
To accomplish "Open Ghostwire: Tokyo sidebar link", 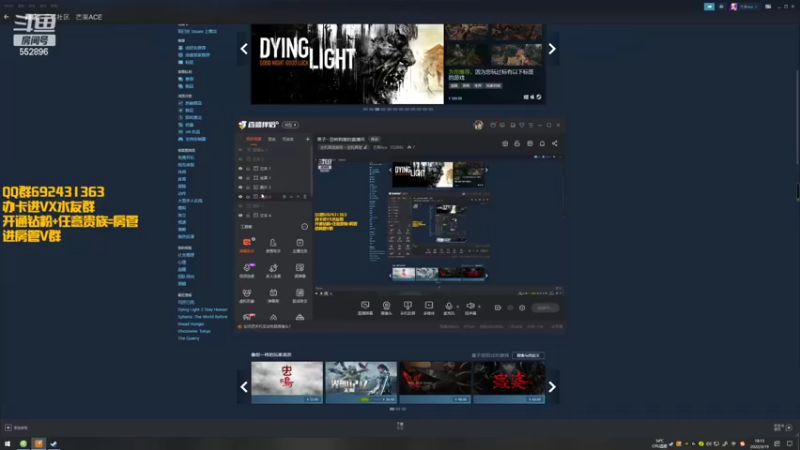I will 194,331.
